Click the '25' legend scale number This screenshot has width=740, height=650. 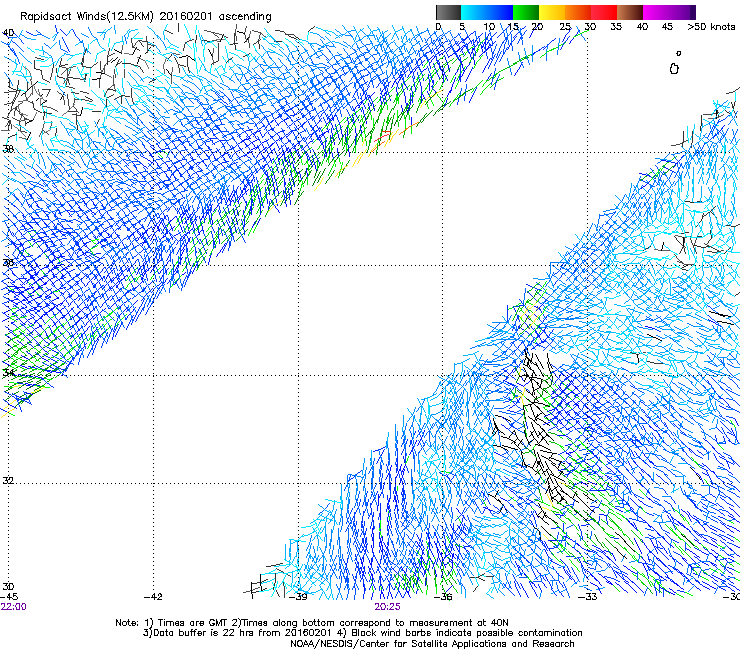point(565,26)
